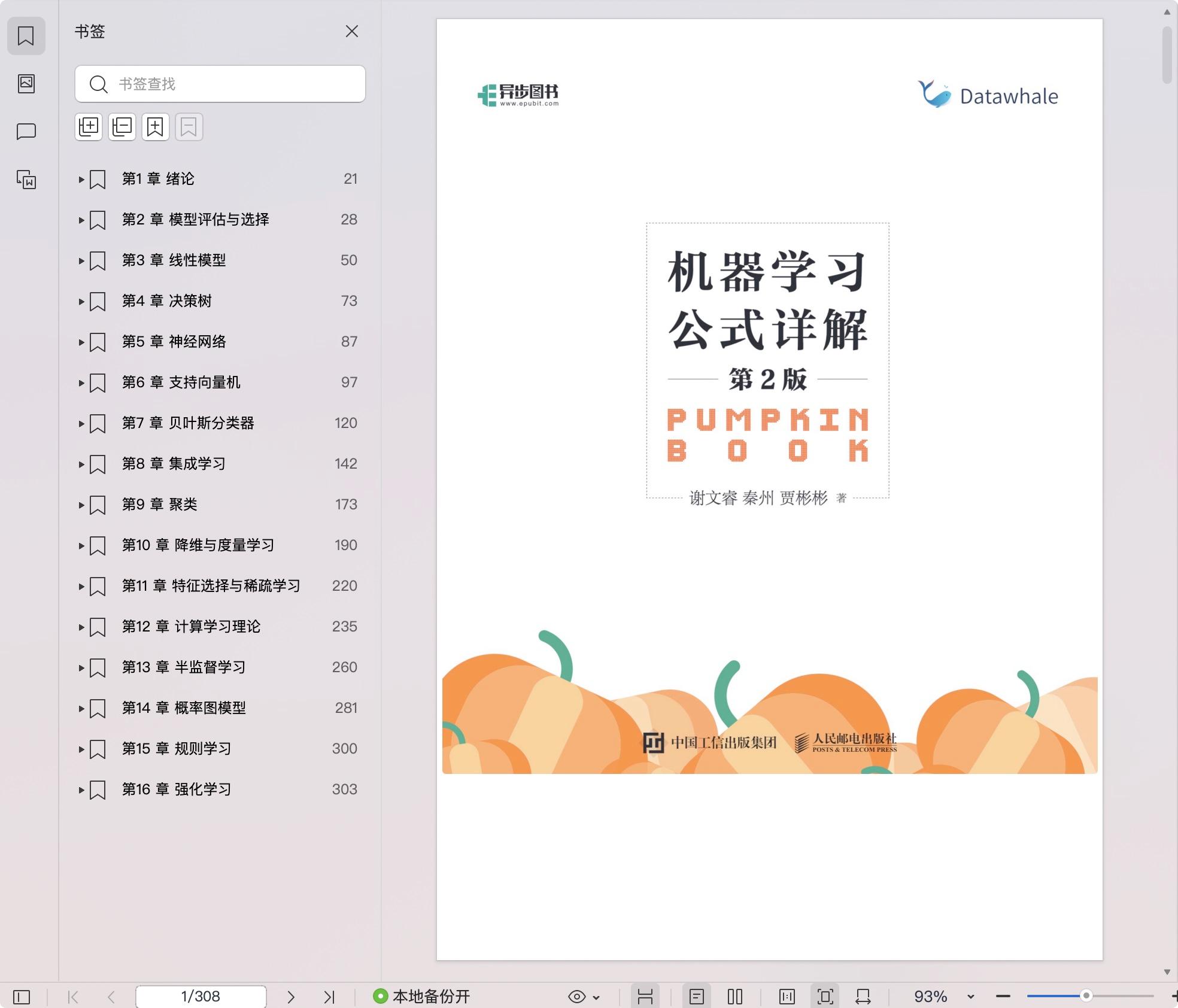Go to the previous page
The width and height of the screenshot is (1178, 1008).
pos(111,997)
